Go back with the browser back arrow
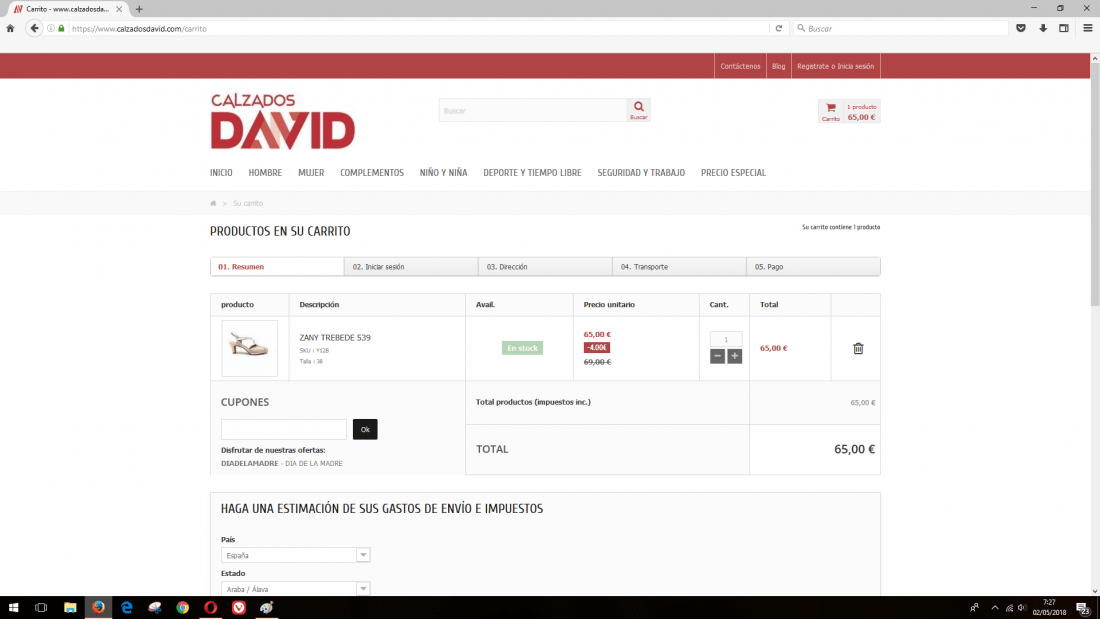 click(x=34, y=28)
